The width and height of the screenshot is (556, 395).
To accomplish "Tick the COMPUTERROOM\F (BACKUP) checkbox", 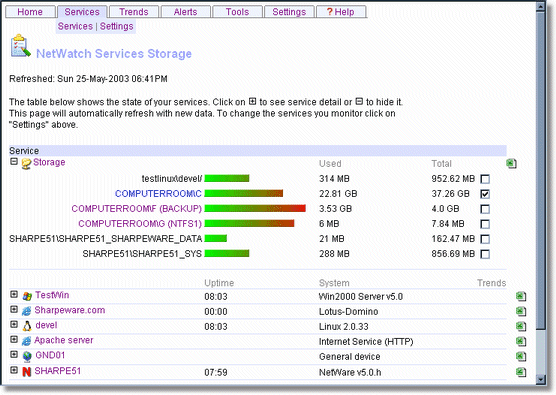I will click(x=485, y=209).
